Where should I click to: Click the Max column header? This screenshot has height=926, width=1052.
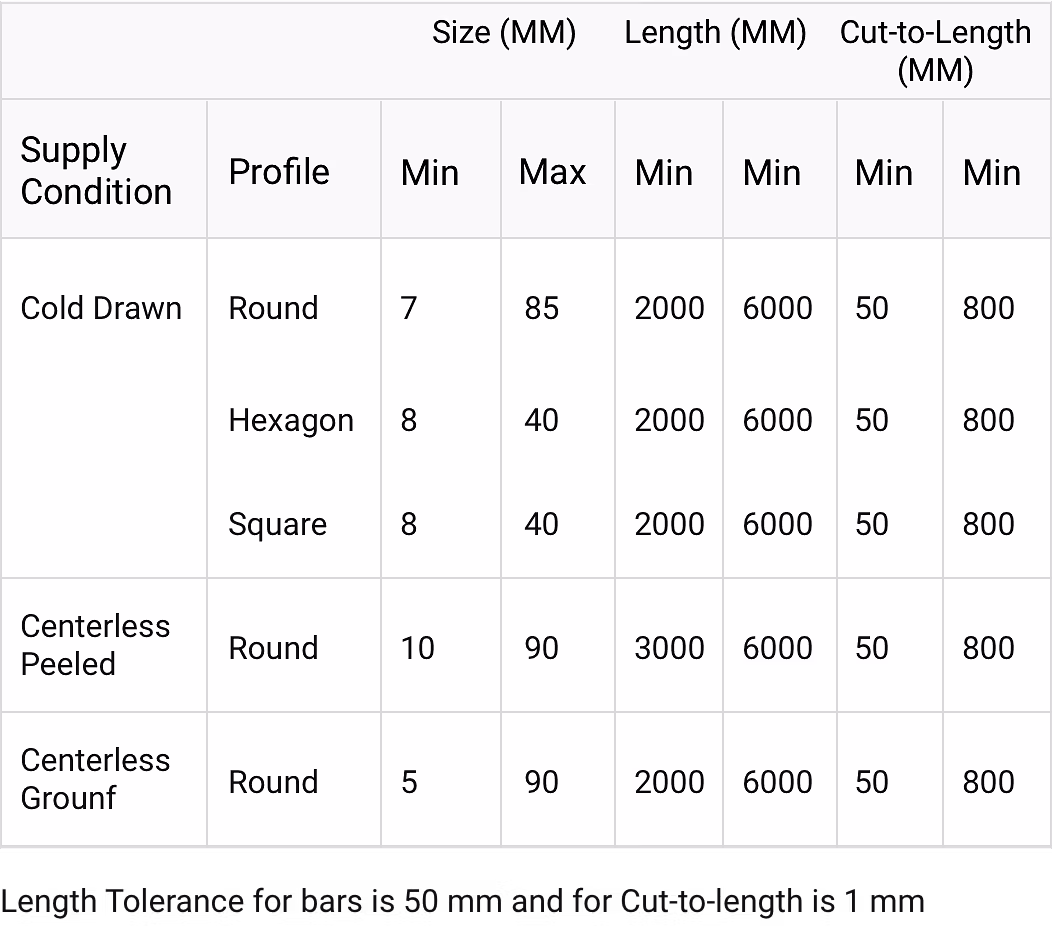point(552,172)
